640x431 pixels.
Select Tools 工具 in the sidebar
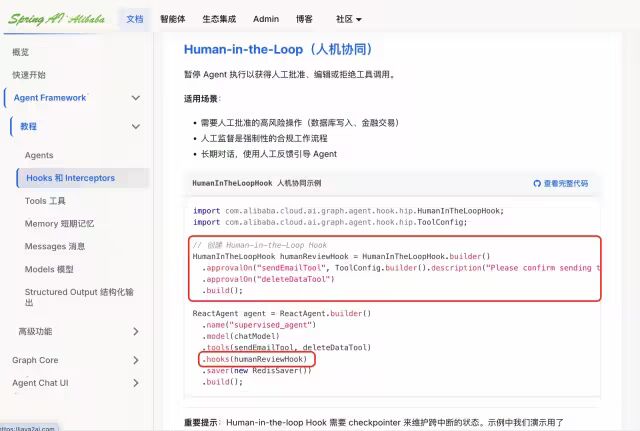pos(45,201)
